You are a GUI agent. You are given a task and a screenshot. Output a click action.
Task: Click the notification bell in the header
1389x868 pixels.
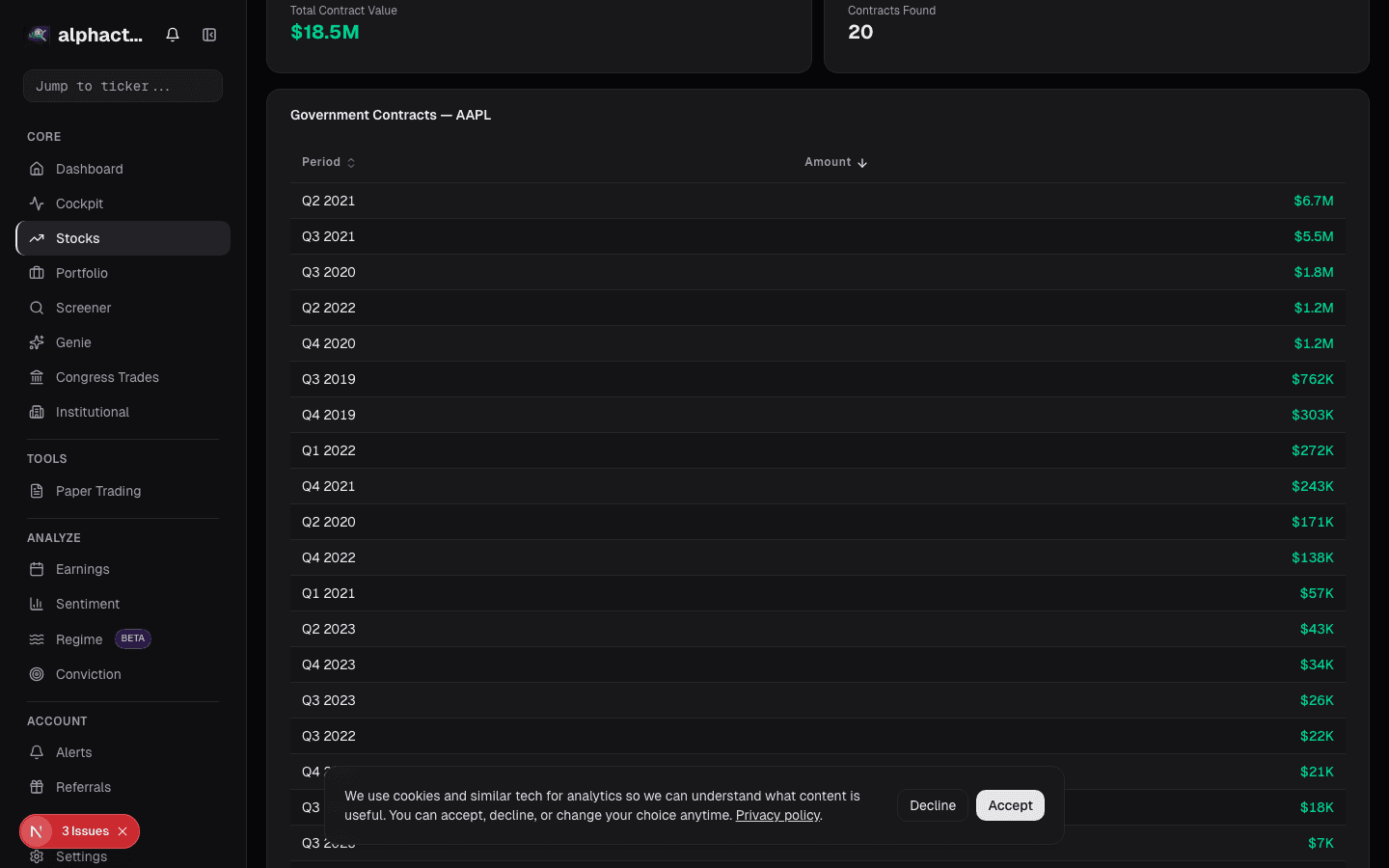pyautogui.click(x=172, y=34)
